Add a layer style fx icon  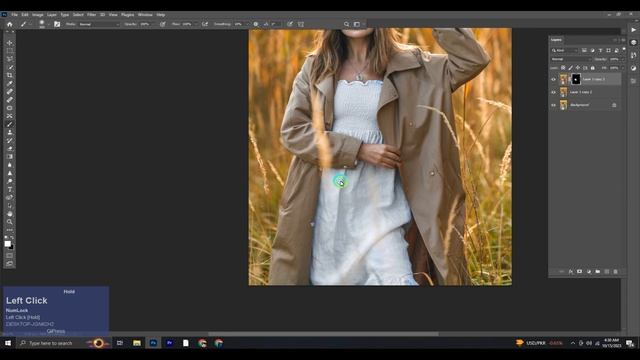571,271
